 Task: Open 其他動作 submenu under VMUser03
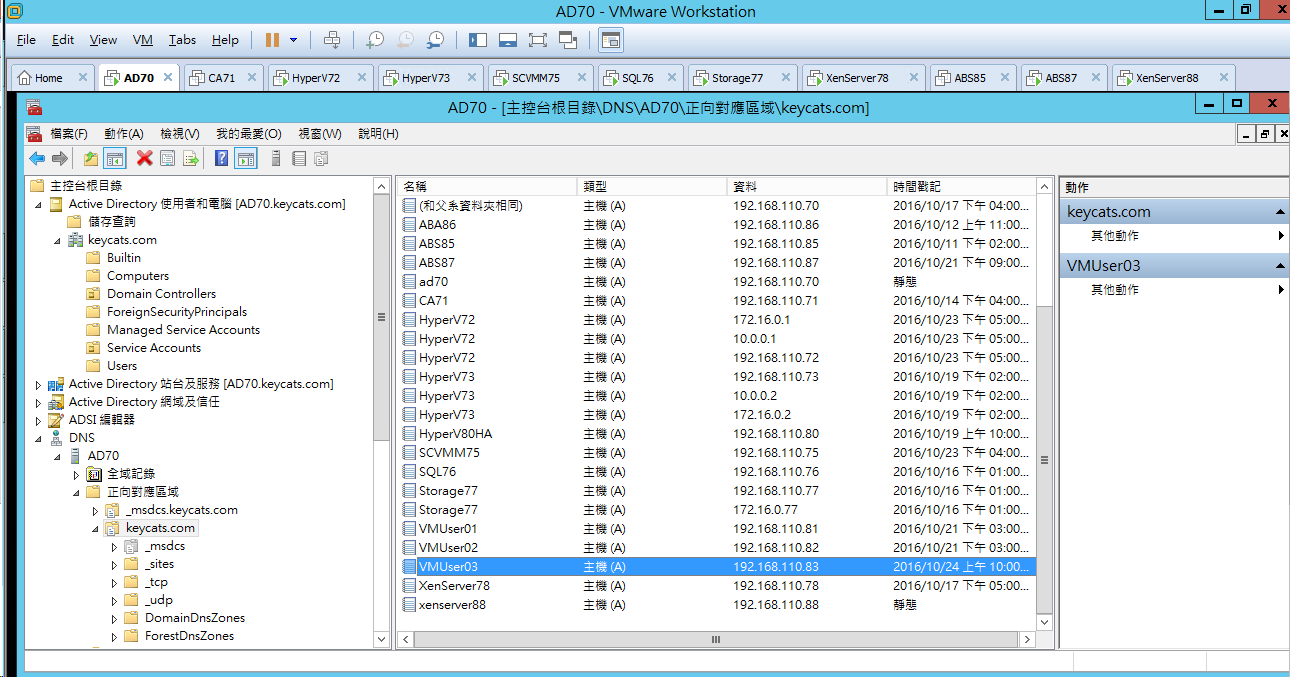pyautogui.click(x=1174, y=290)
